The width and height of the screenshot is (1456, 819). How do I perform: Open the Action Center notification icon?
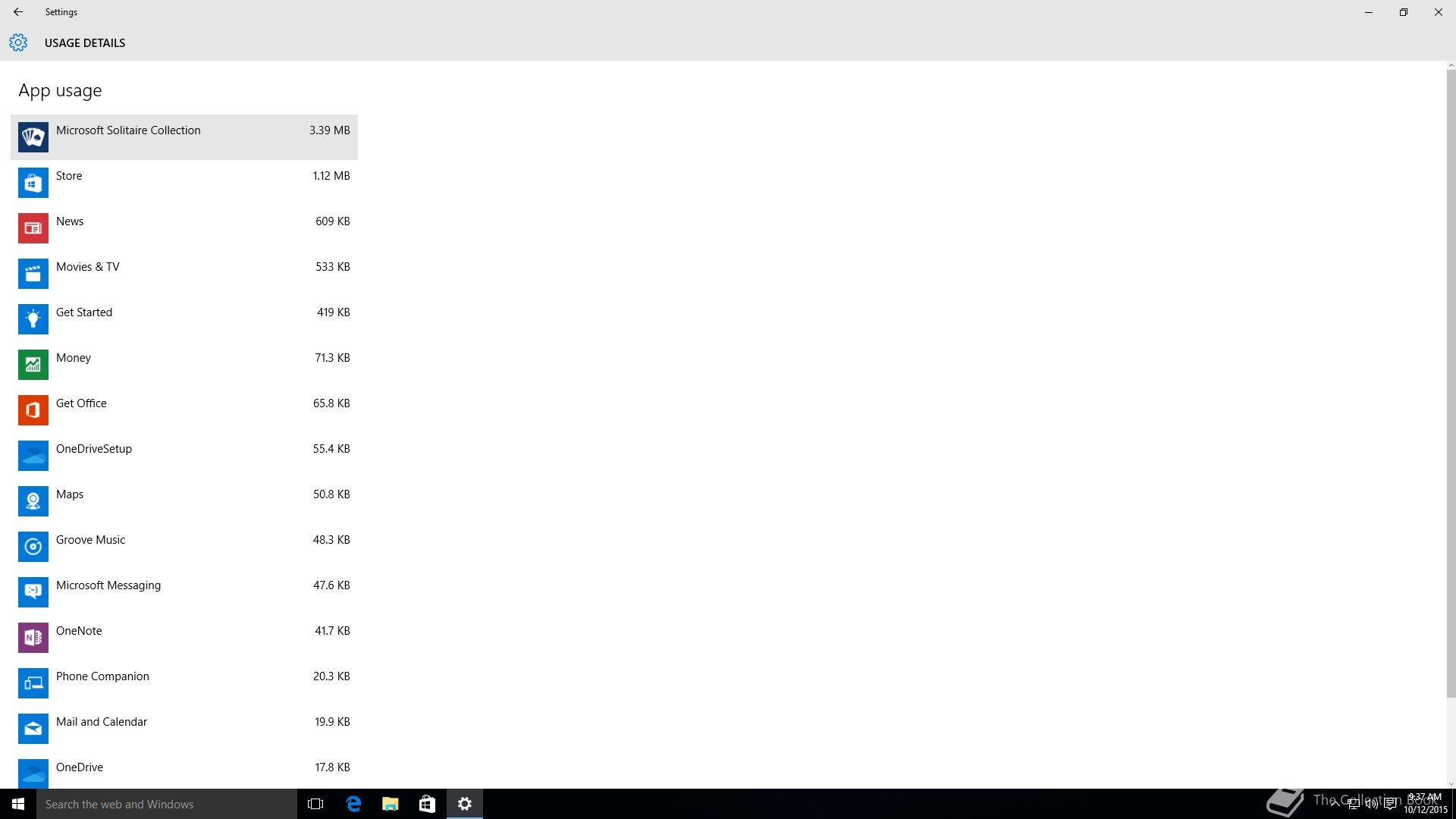[x=1390, y=804]
